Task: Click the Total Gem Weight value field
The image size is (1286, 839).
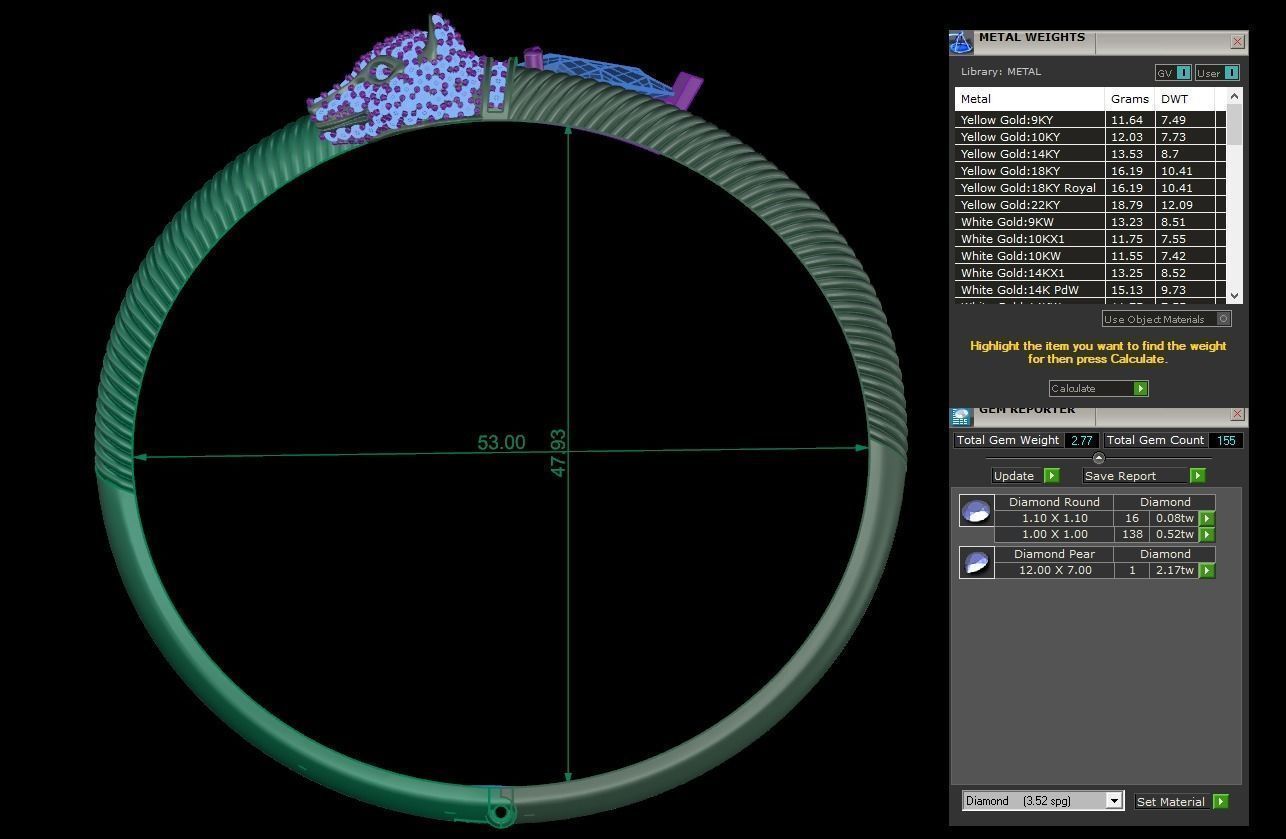Action: click(x=1080, y=440)
